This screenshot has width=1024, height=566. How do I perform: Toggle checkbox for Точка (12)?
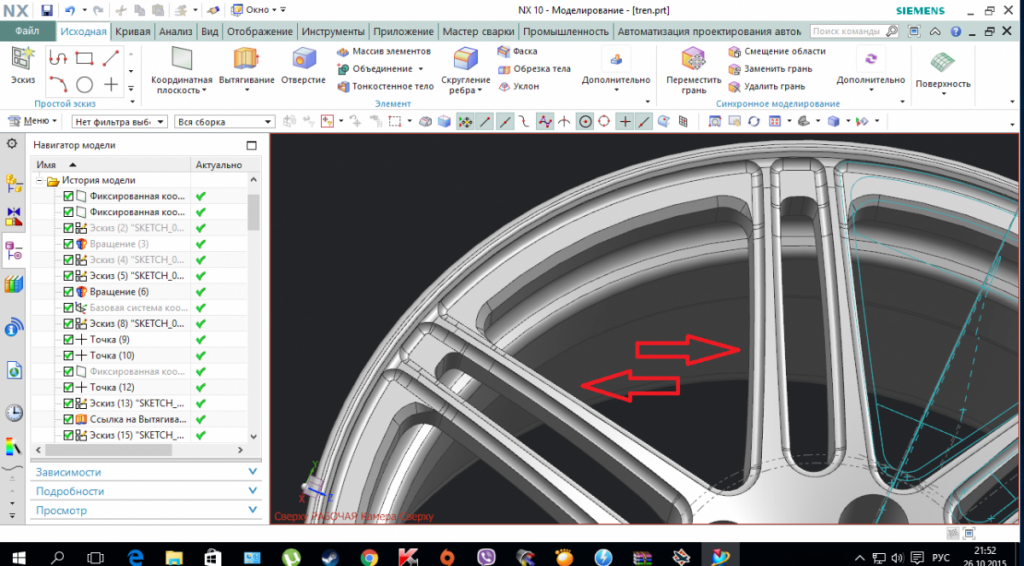pyautogui.click(x=68, y=387)
